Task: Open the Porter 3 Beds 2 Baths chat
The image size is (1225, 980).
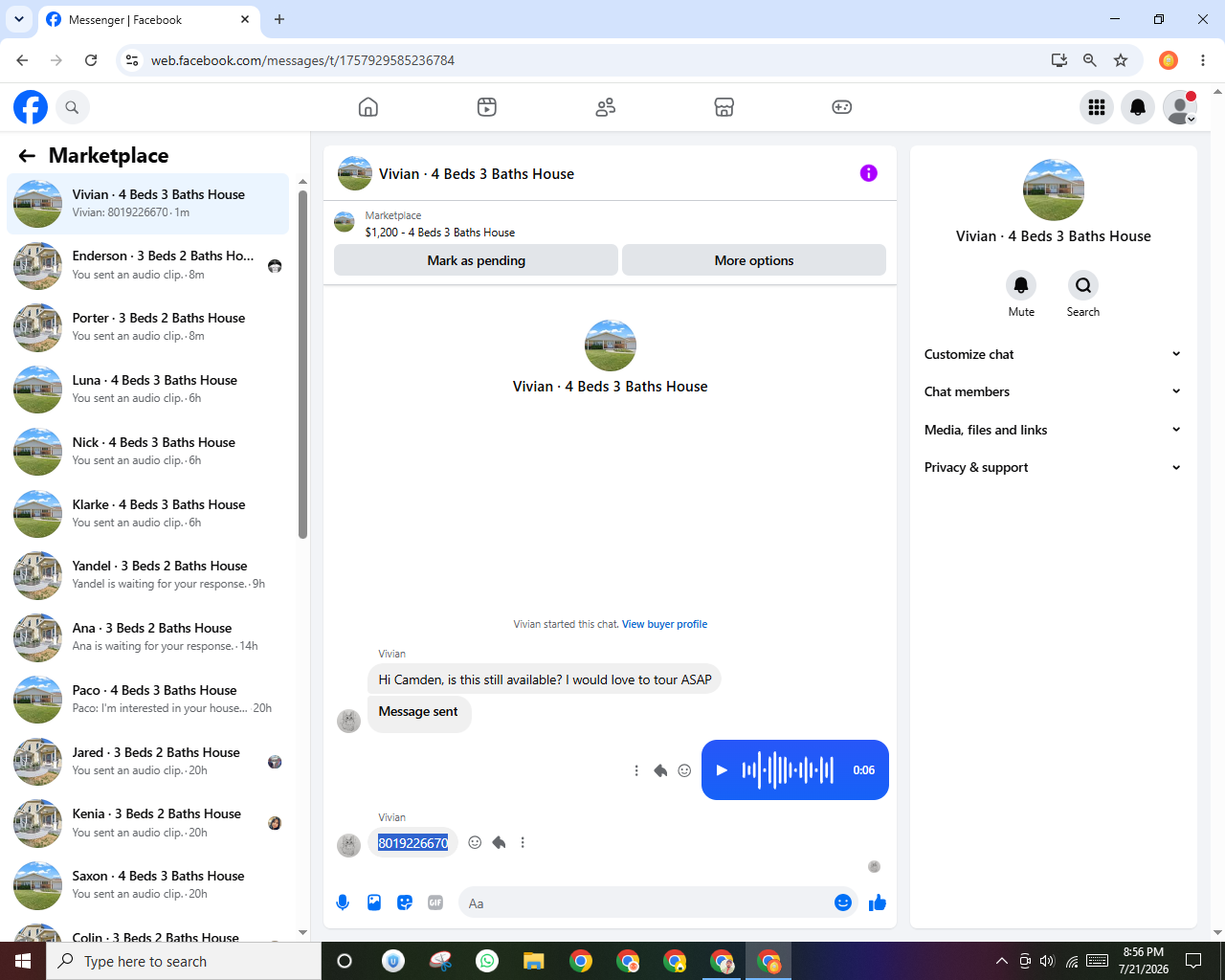Action: point(147,327)
